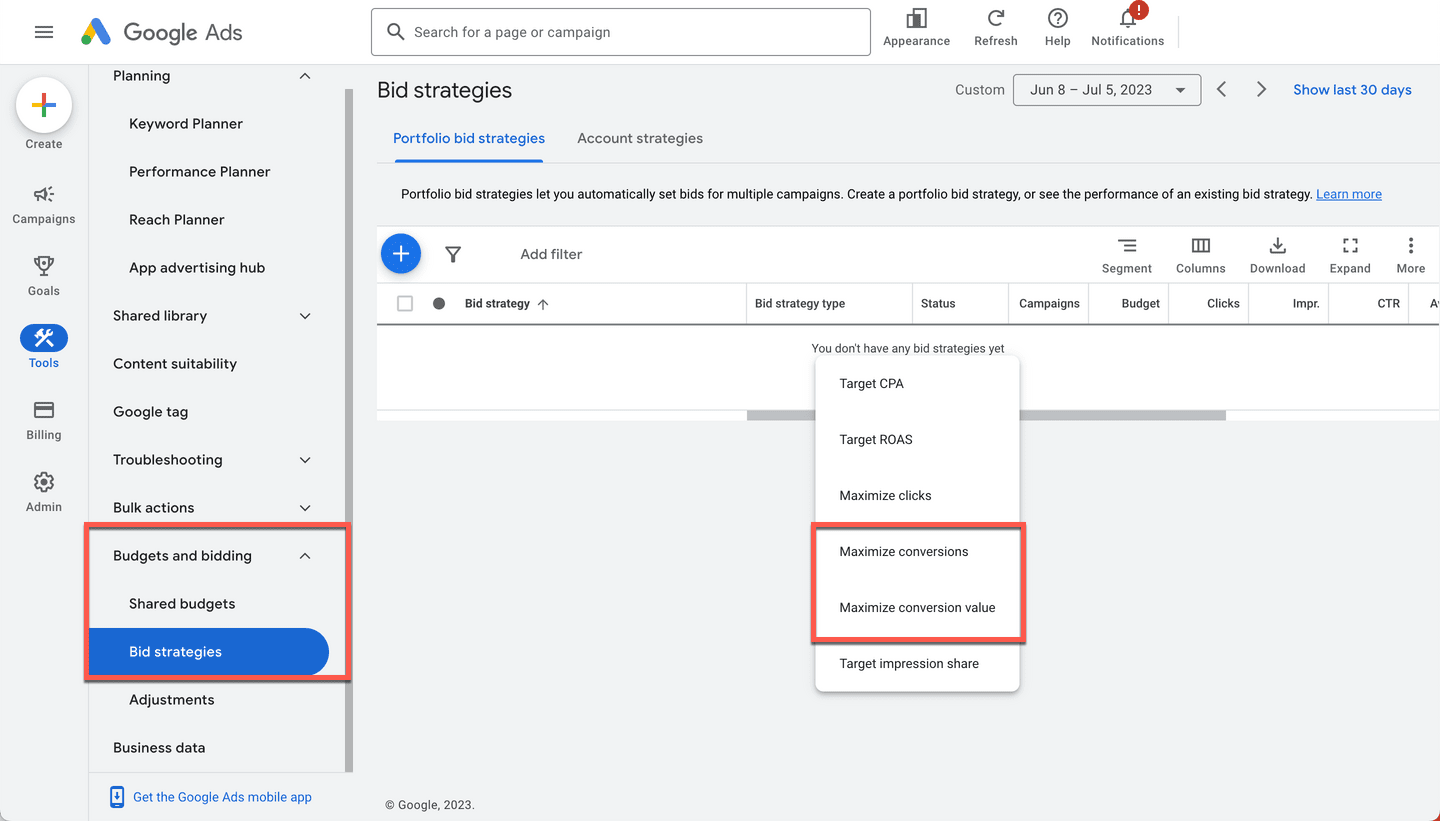The image size is (1440, 821).
Task: Open the Segment option
Action: pos(1127,255)
